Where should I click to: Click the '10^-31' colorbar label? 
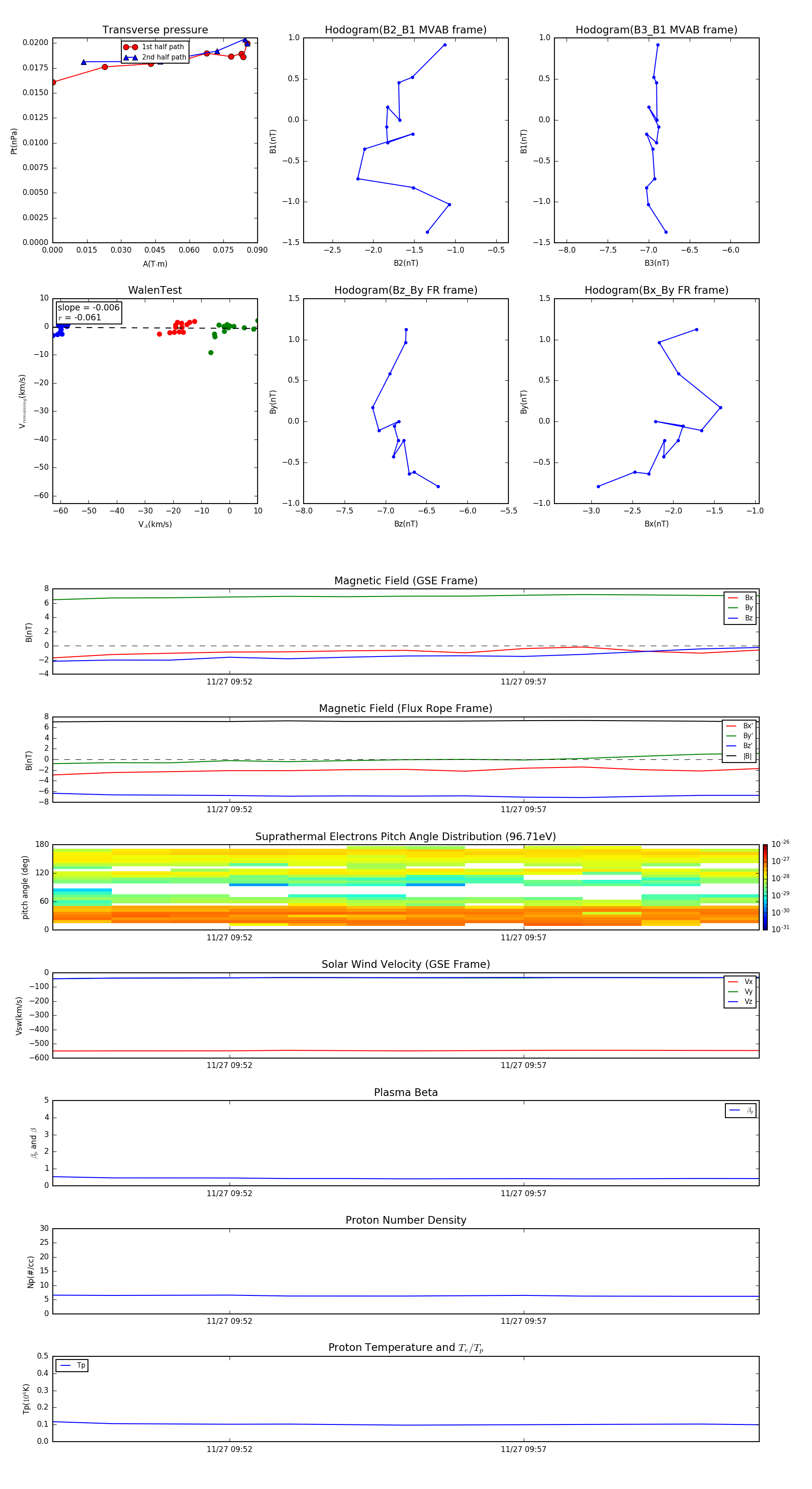[780, 929]
